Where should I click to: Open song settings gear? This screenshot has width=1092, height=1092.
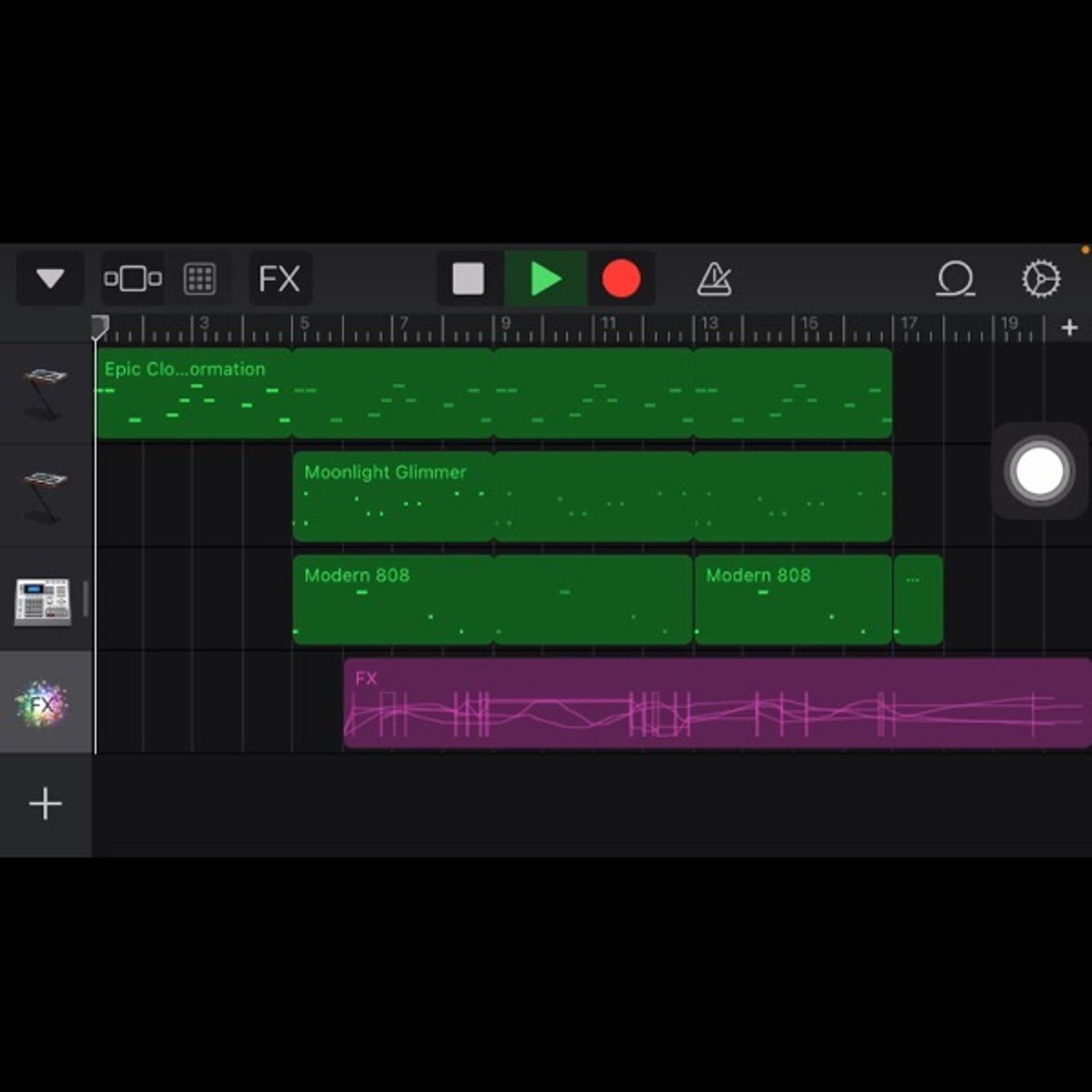click(1041, 278)
